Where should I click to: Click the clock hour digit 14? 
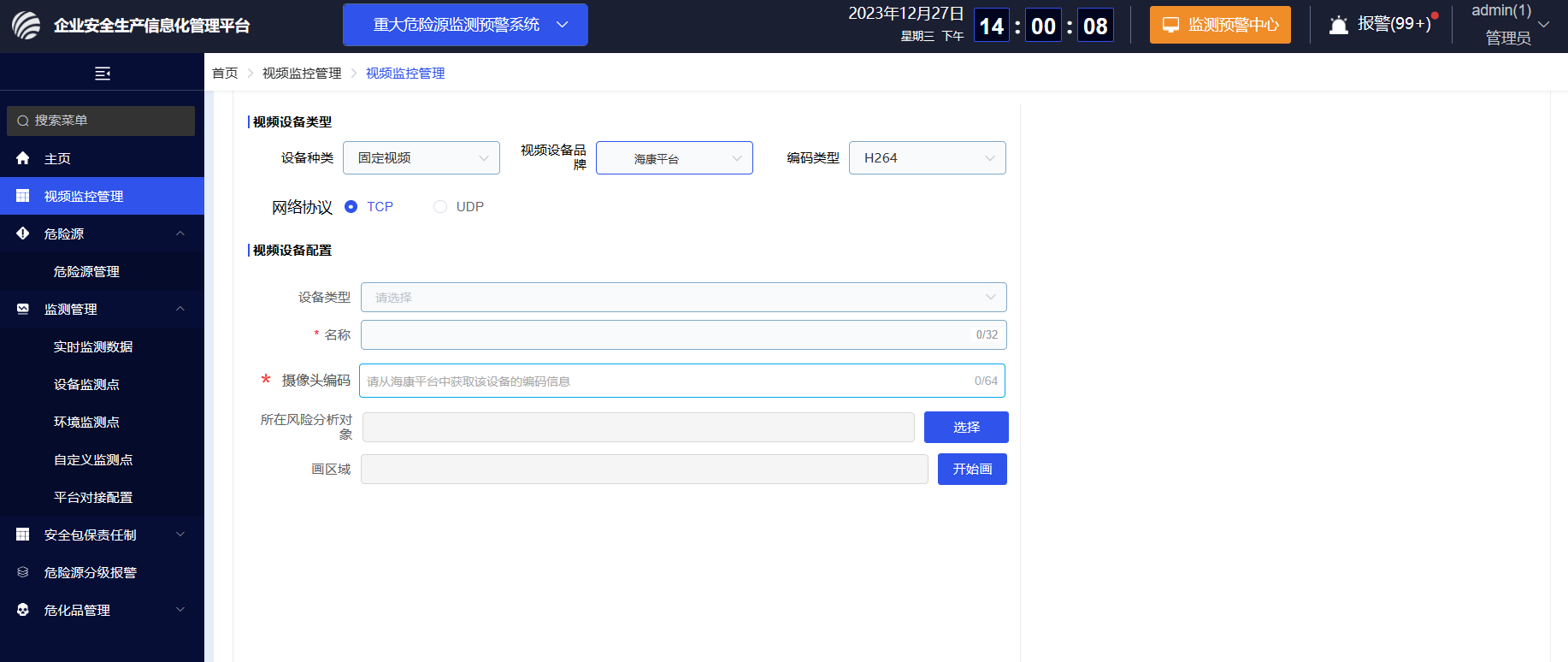point(992,26)
